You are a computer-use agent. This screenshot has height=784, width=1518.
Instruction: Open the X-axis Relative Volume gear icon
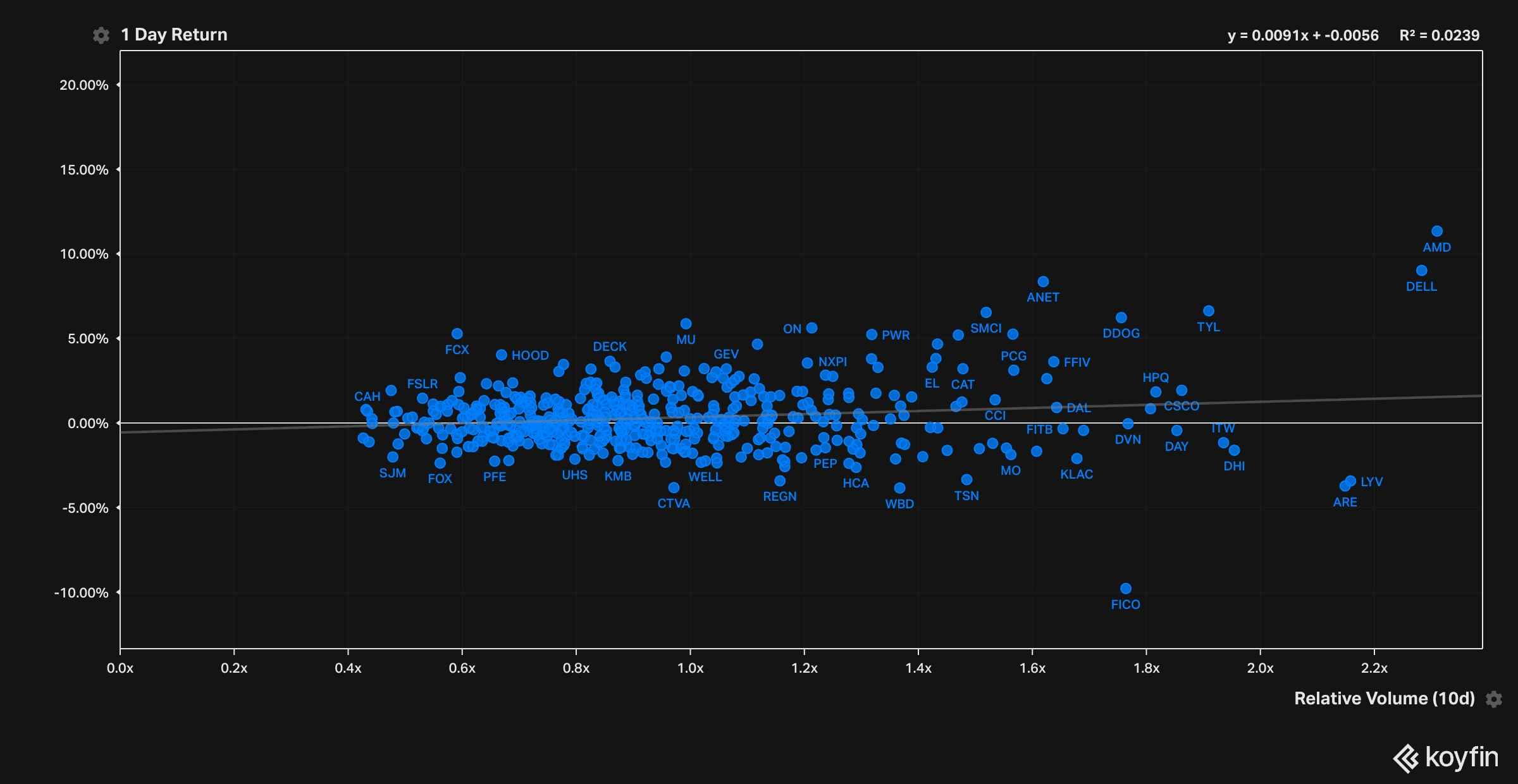coord(1494,699)
